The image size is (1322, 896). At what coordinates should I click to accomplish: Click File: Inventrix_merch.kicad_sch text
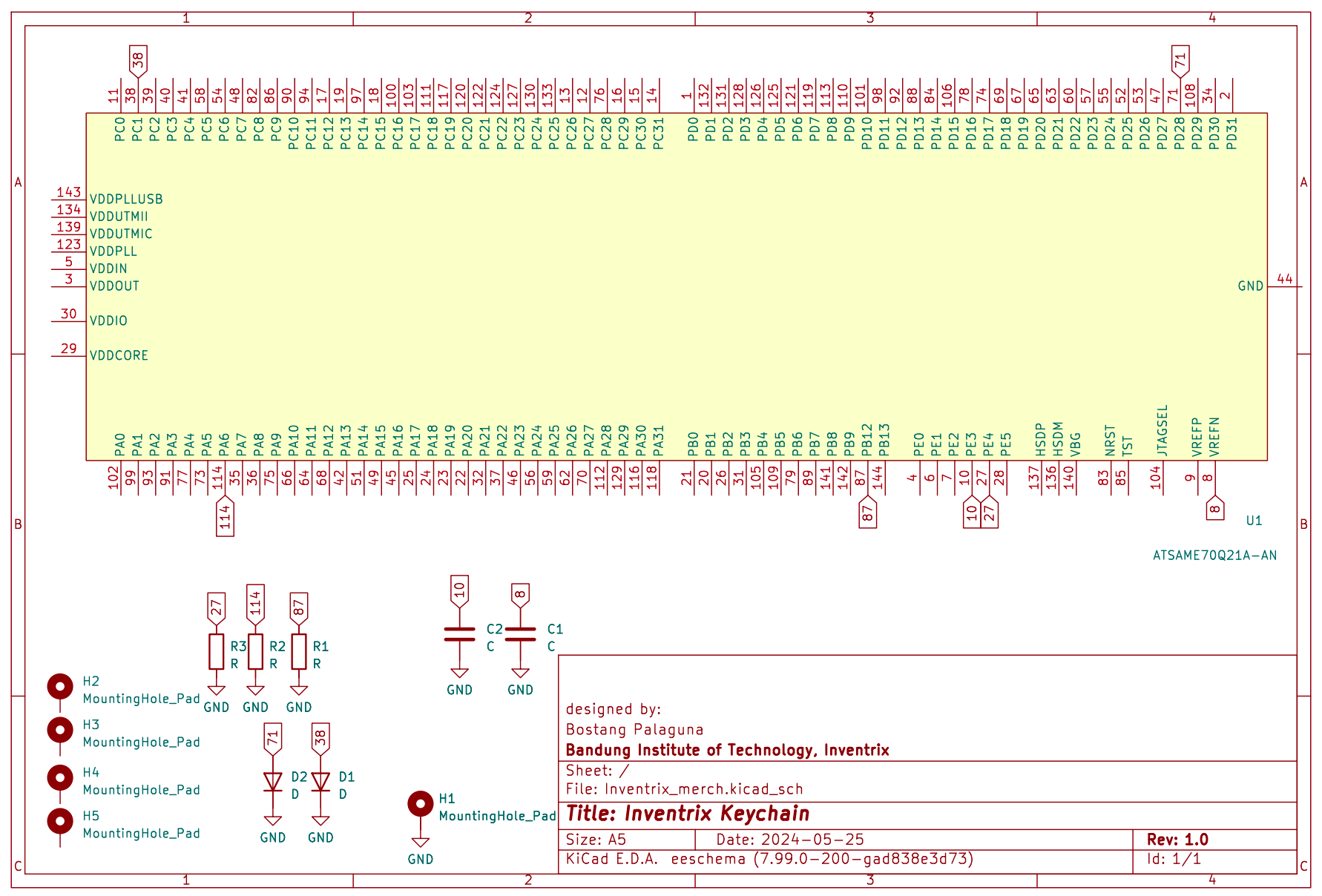coord(684,789)
